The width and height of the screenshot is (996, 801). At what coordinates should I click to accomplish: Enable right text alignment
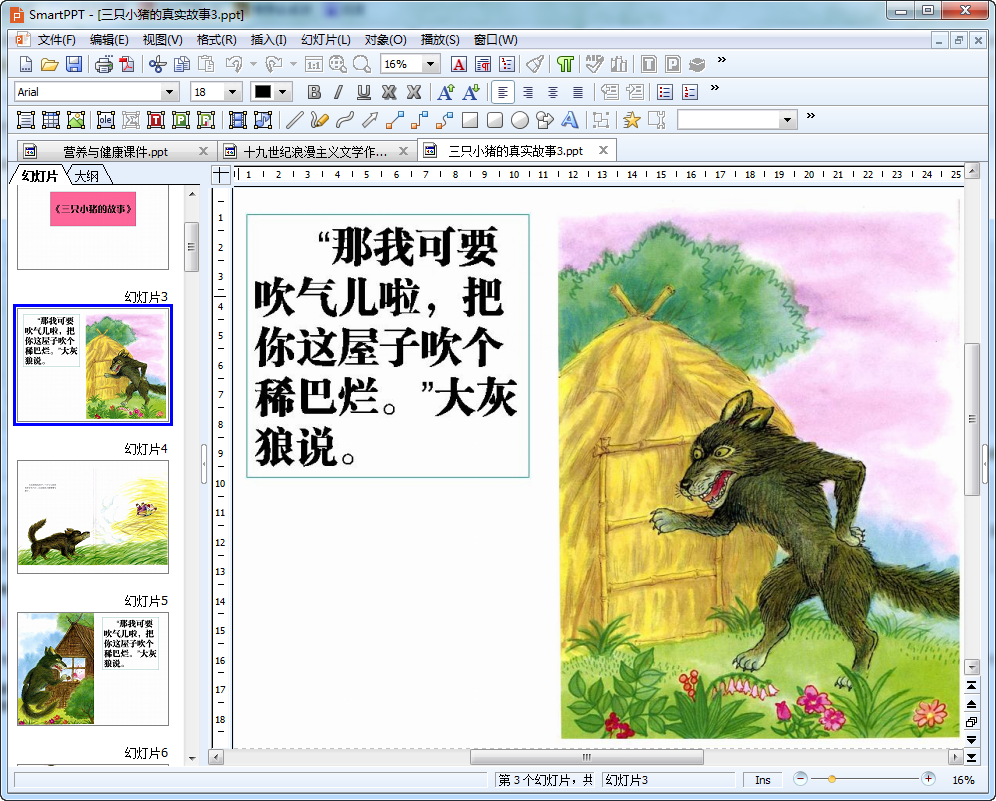pos(528,92)
